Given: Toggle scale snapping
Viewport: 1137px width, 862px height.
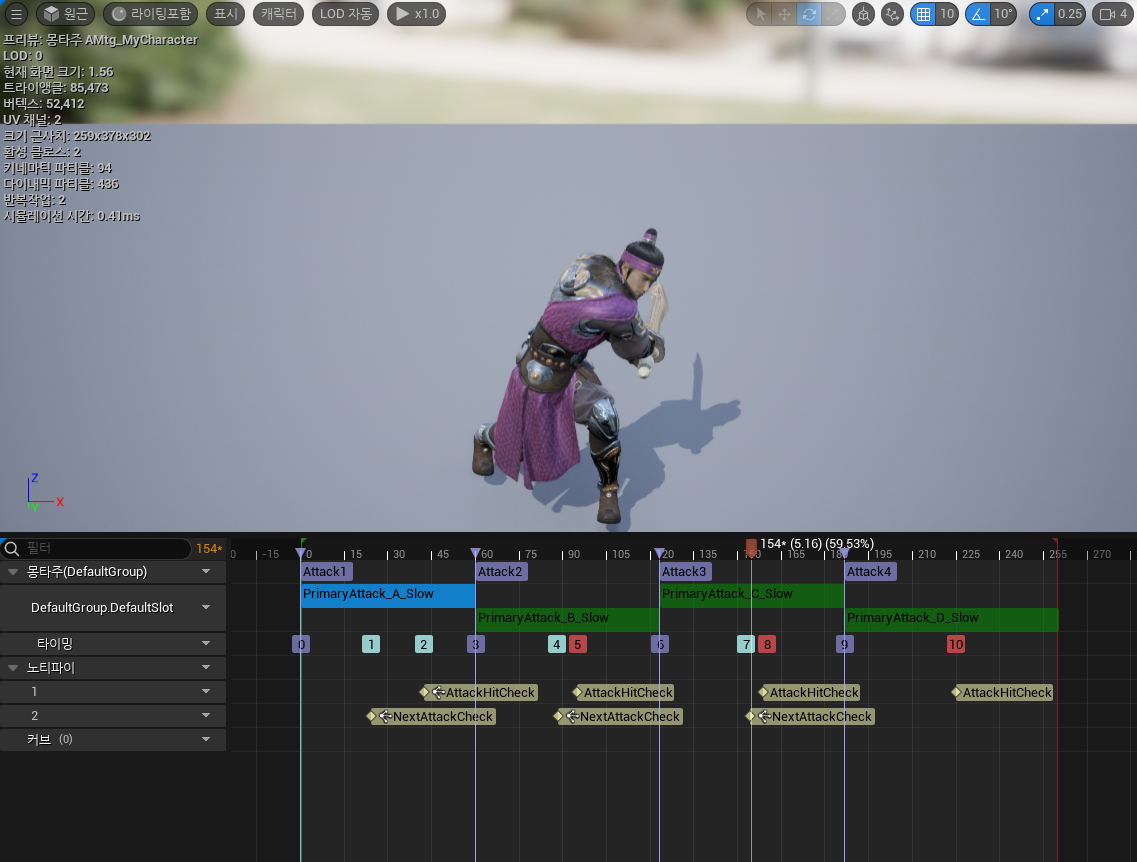Looking at the screenshot, I should [1042, 14].
